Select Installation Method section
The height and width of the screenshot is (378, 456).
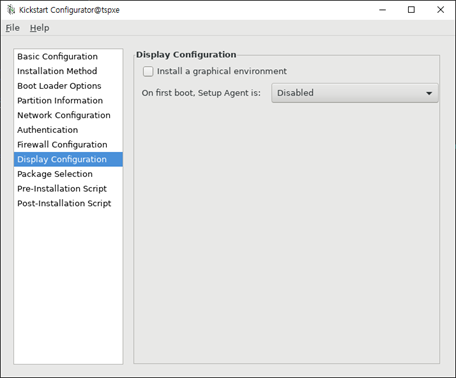pyautogui.click(x=68, y=71)
